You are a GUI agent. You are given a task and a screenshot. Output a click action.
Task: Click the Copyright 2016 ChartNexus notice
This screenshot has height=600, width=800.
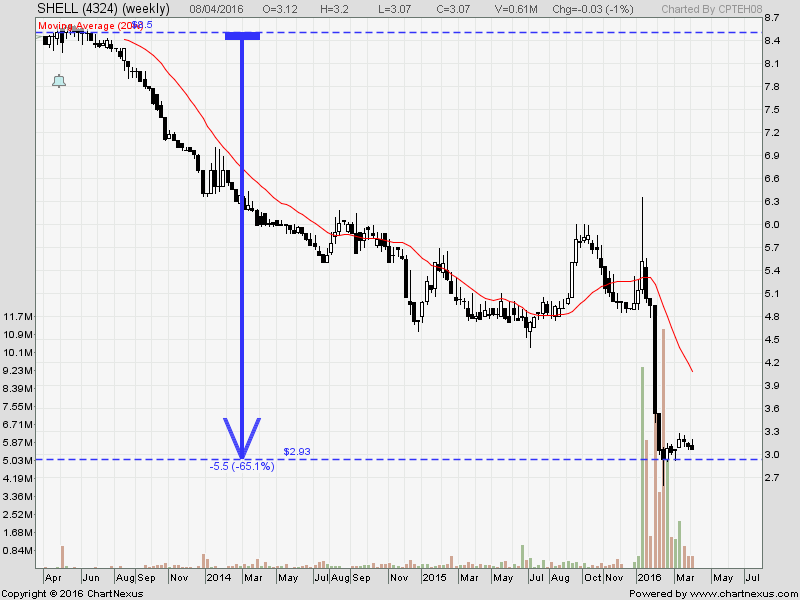[x=72, y=594]
